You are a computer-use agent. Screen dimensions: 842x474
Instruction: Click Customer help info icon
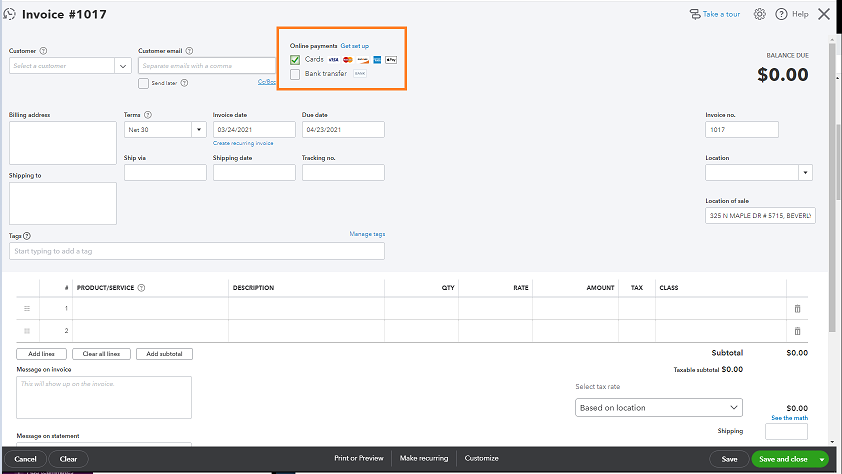click(x=43, y=51)
